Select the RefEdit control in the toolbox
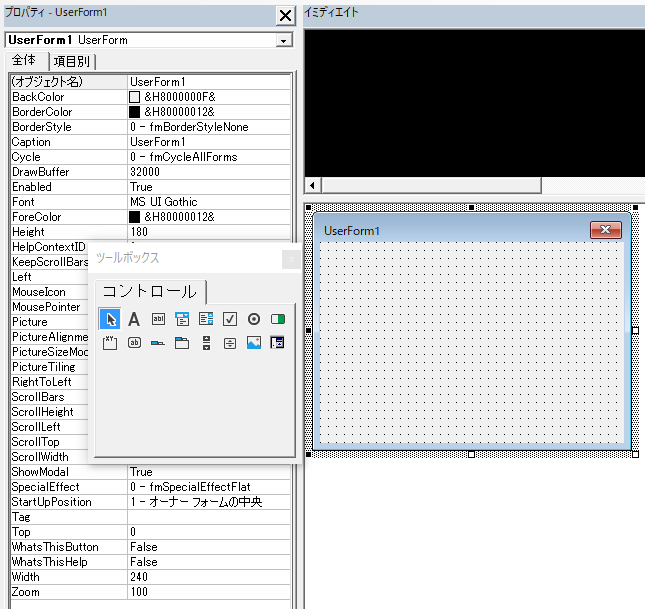The width and height of the screenshot is (645, 609). coord(278,343)
